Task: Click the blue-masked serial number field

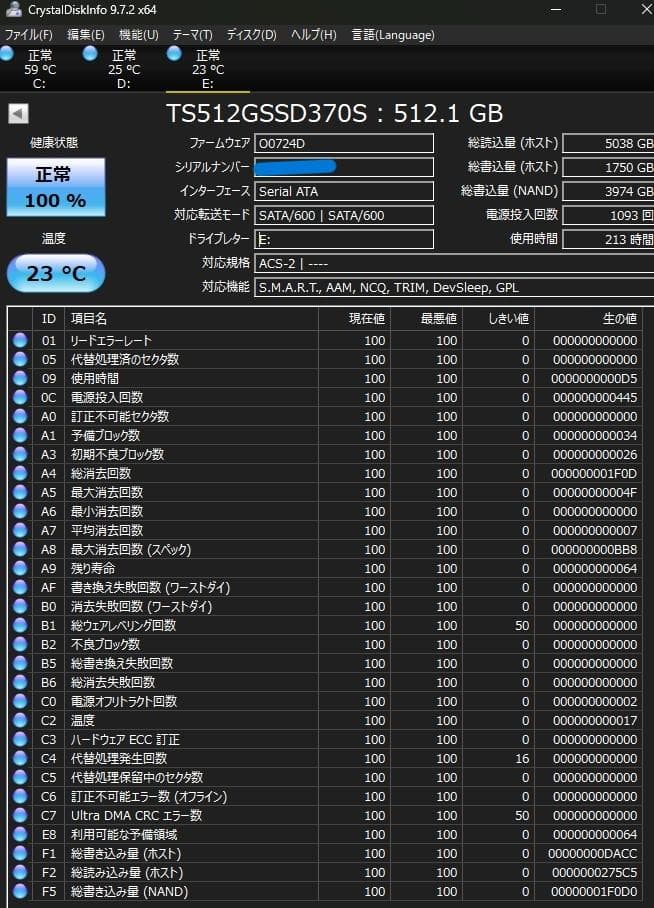Action: [344, 167]
